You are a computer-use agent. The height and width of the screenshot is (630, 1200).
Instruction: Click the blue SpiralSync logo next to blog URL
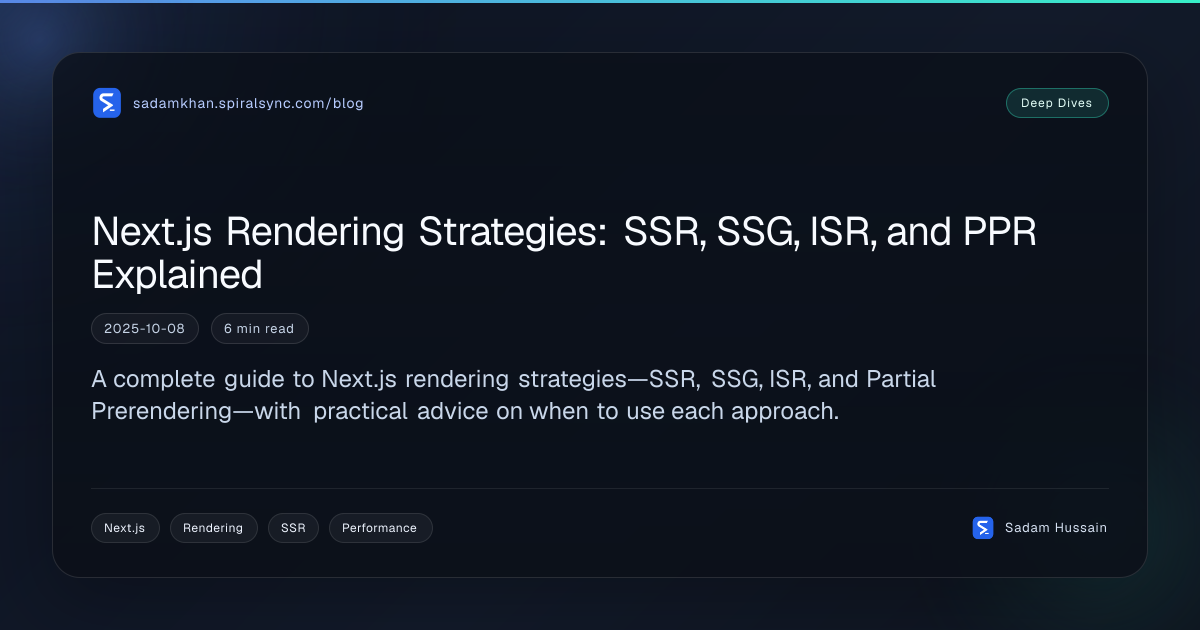(x=107, y=103)
